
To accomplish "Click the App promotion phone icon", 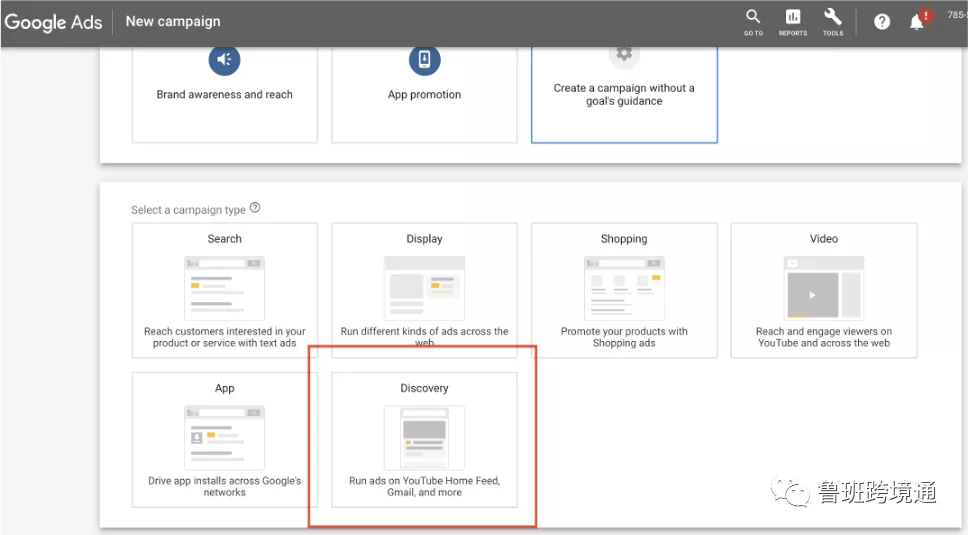I will 424,60.
